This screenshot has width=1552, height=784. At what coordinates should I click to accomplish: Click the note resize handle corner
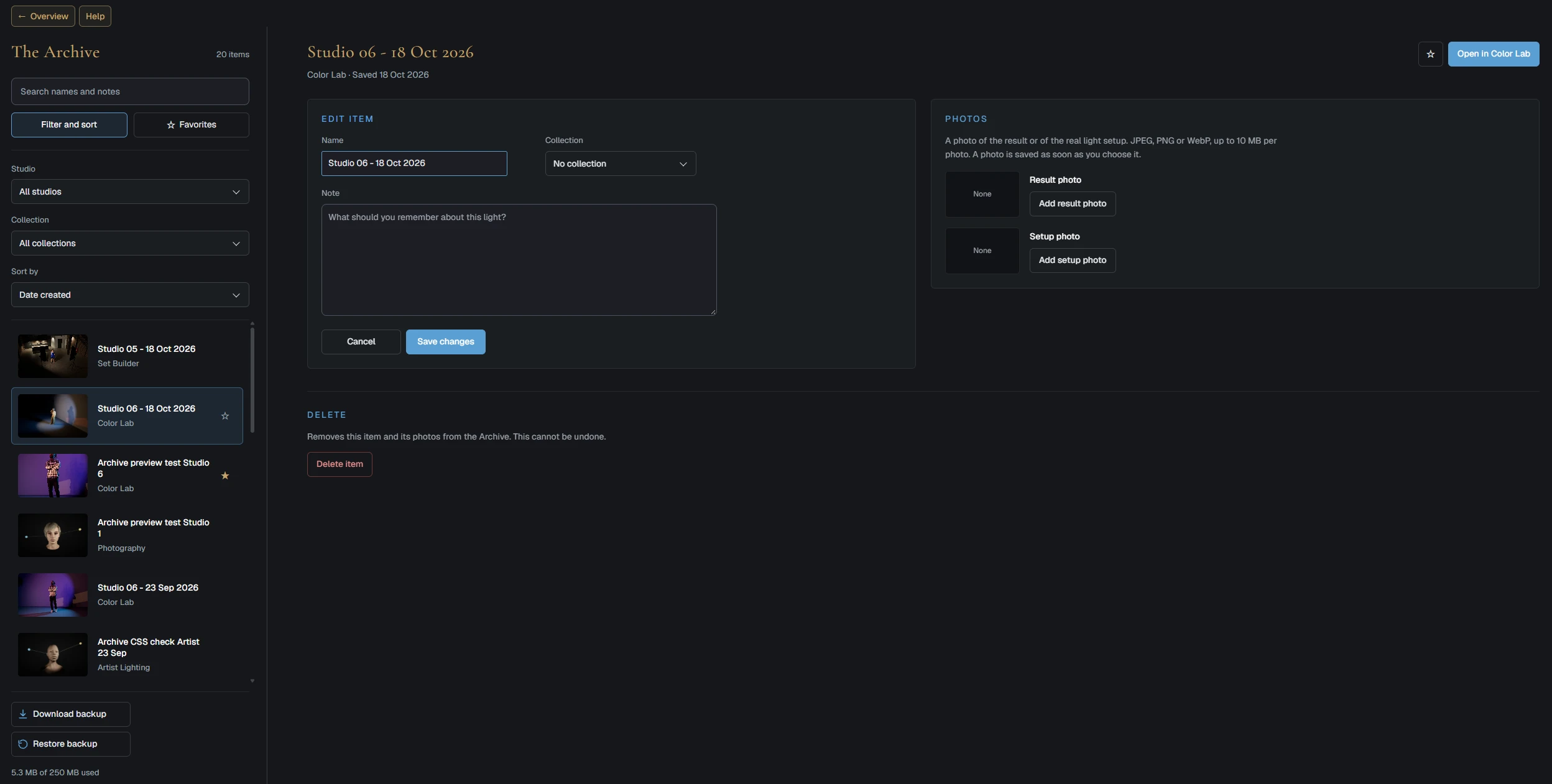tap(713, 312)
